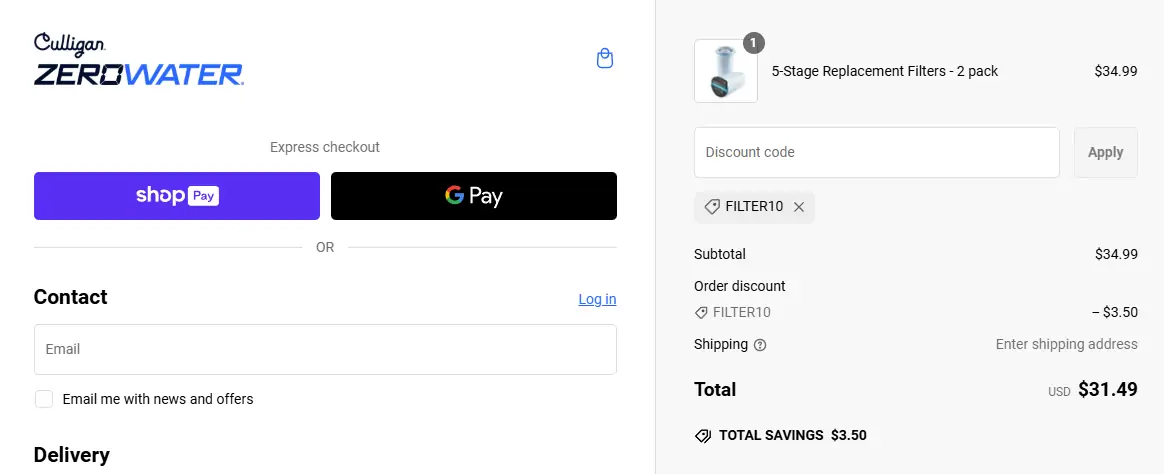
Task: Click the Express checkout heading
Action: pyautogui.click(x=325, y=147)
